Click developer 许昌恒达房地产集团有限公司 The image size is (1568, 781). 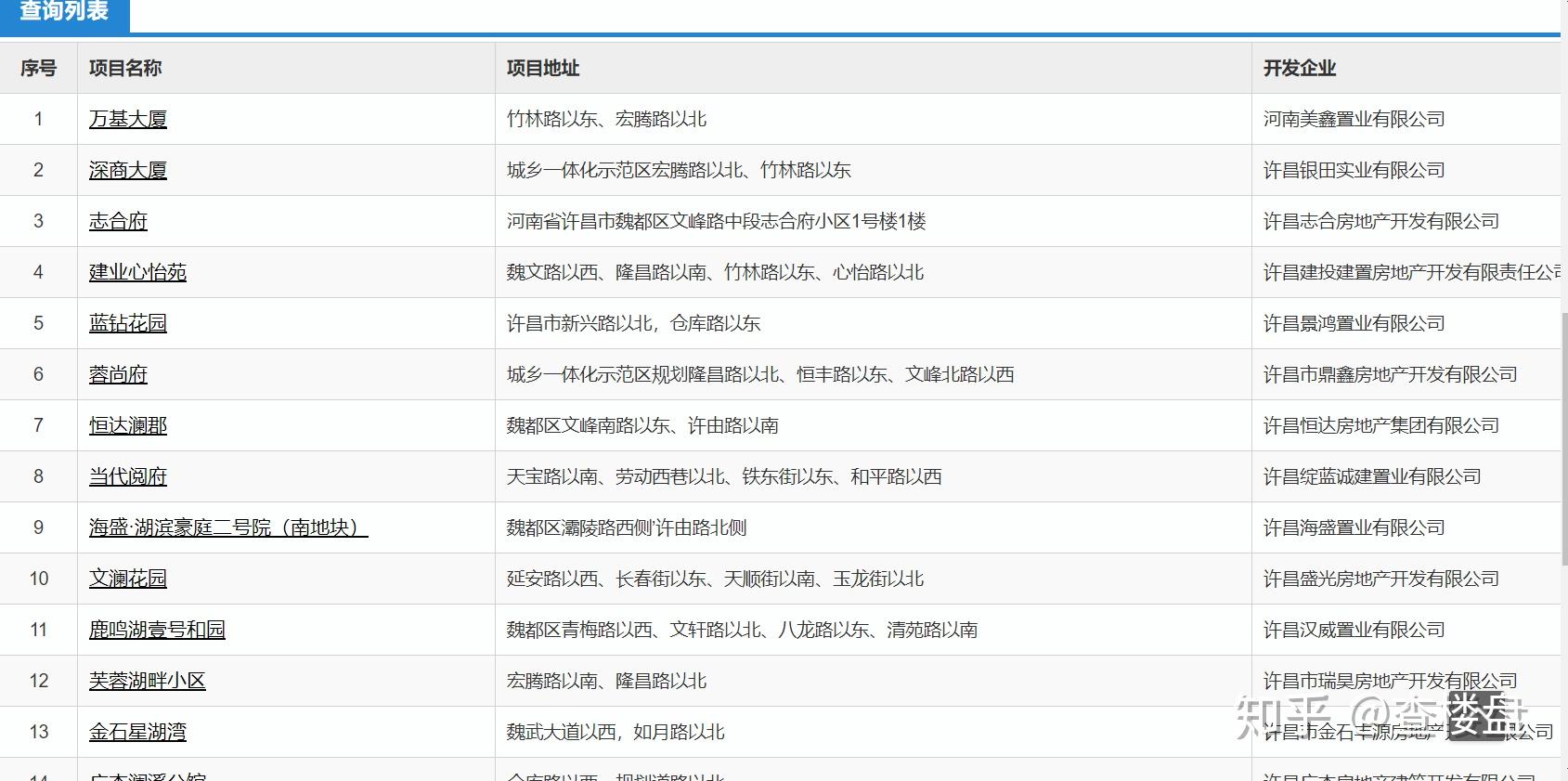[x=1381, y=425]
